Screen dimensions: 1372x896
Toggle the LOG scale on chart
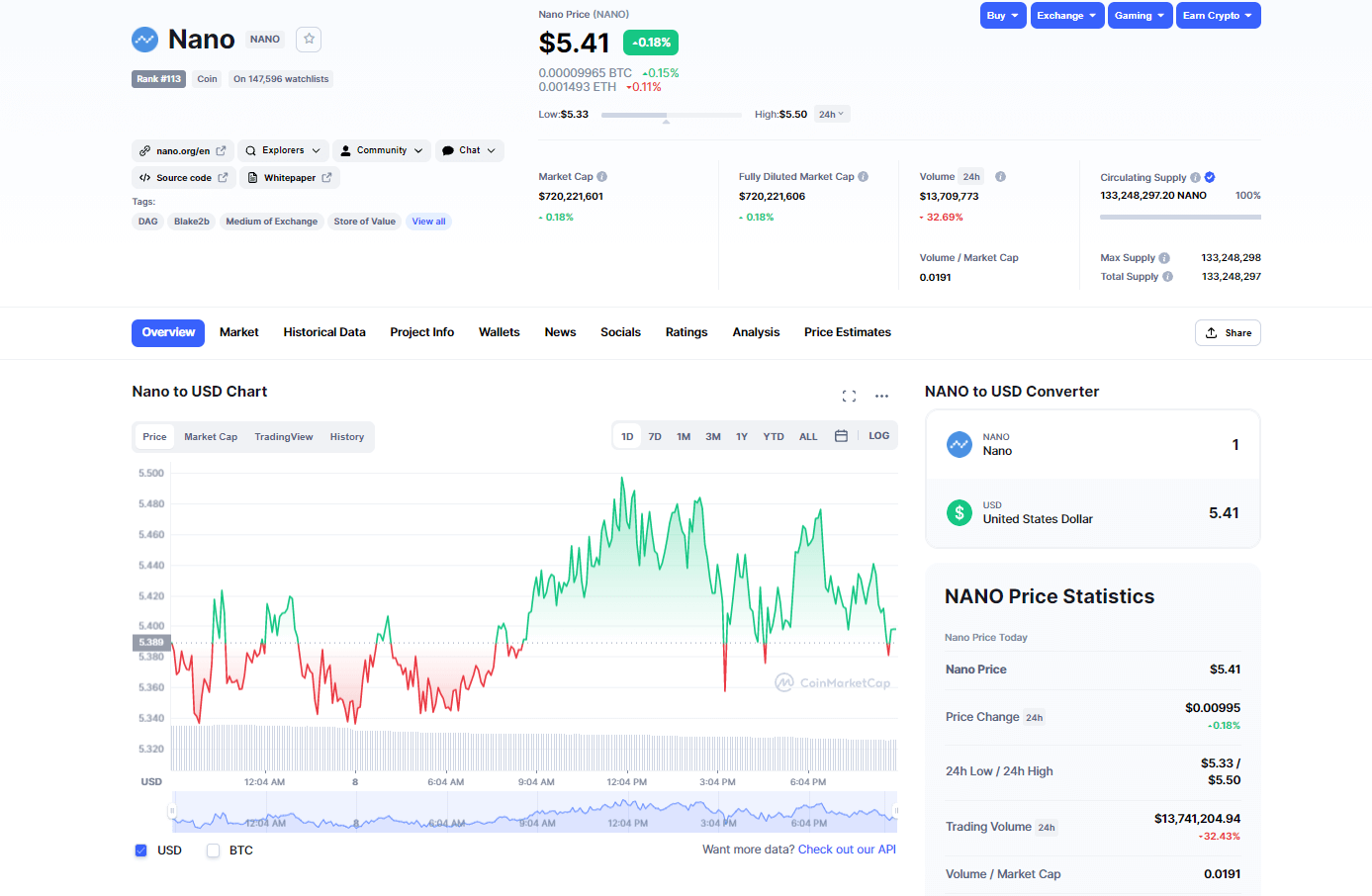pos(878,436)
